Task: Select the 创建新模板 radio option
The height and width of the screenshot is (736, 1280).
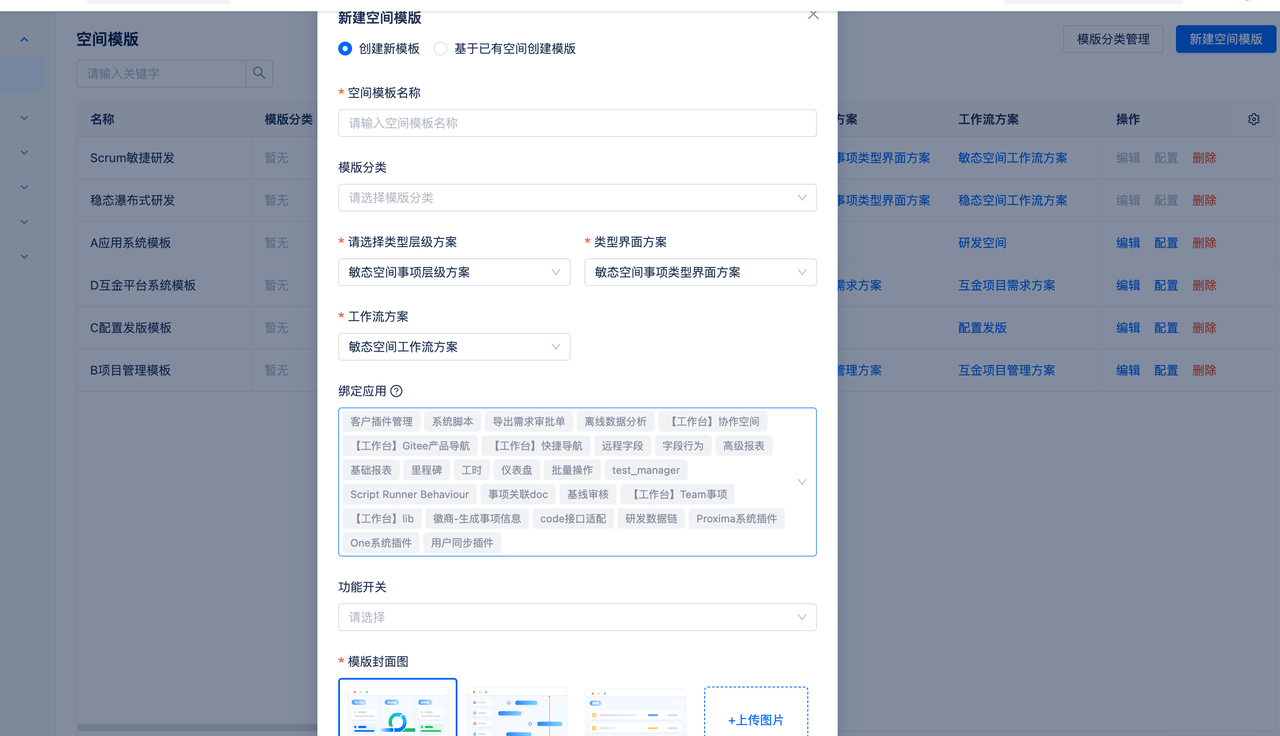Action: 345,48
